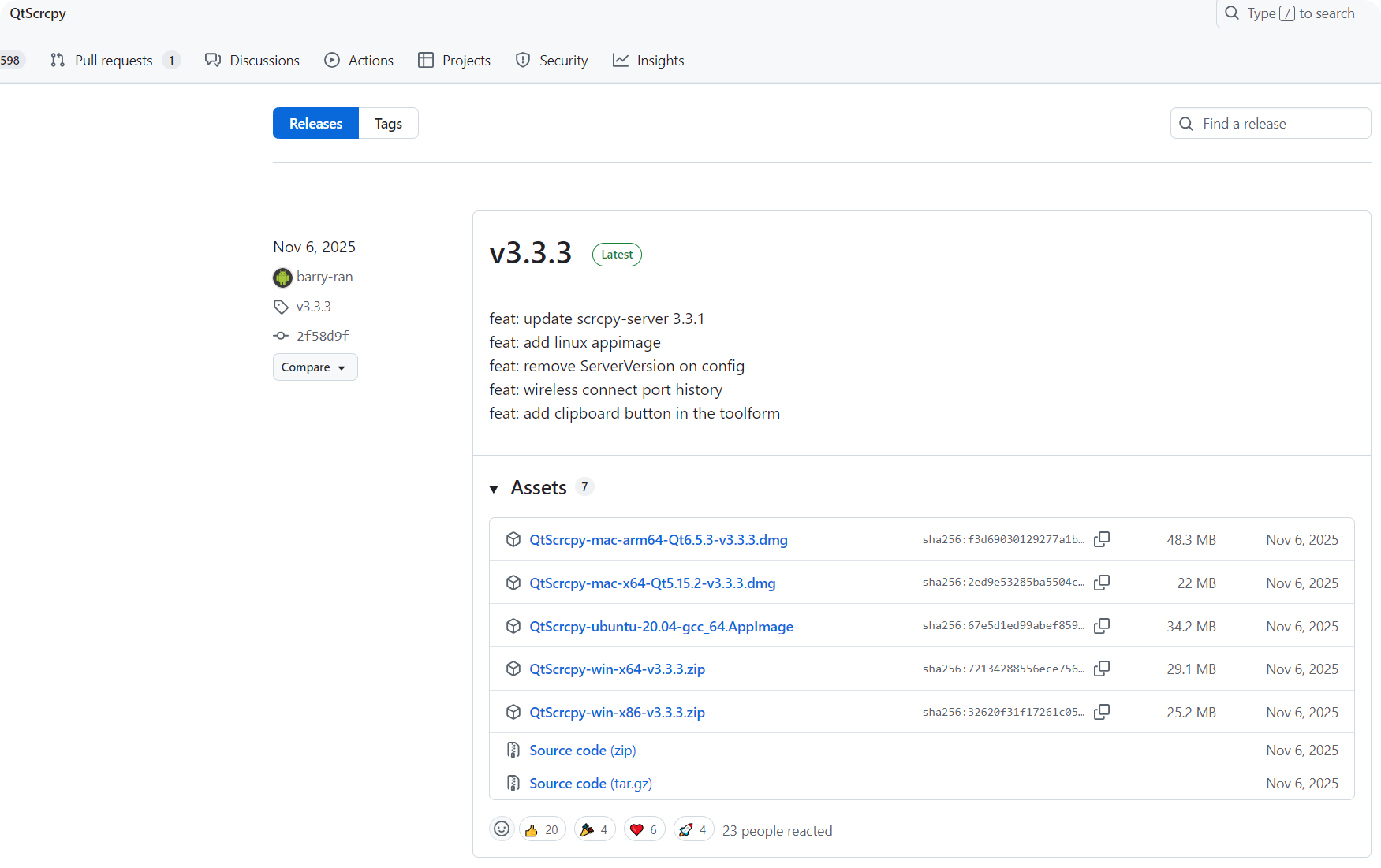
Task: Copy SHA256 hash for win-x86 zip
Action: pos(1102,712)
